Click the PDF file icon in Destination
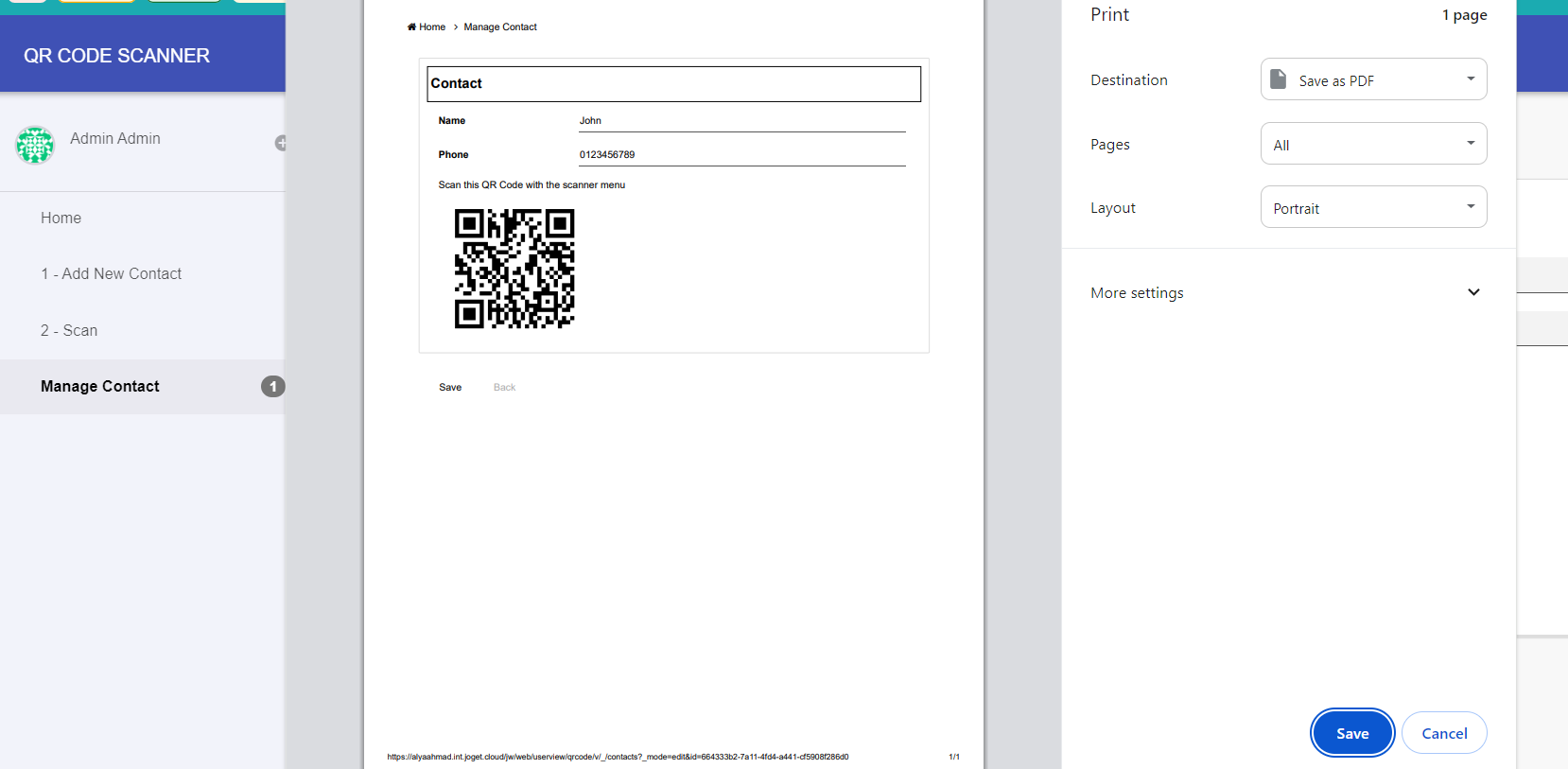 point(1278,79)
